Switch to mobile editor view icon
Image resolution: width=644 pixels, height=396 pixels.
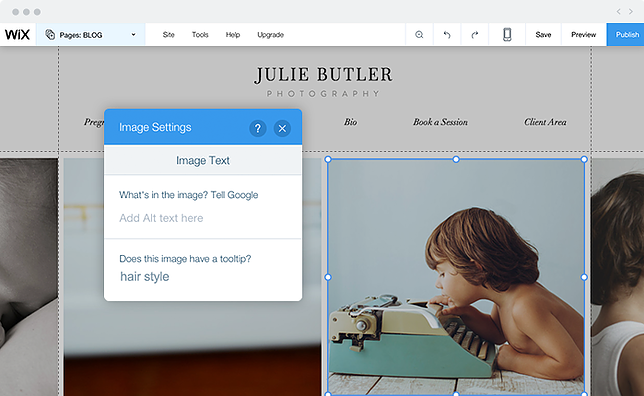point(507,35)
